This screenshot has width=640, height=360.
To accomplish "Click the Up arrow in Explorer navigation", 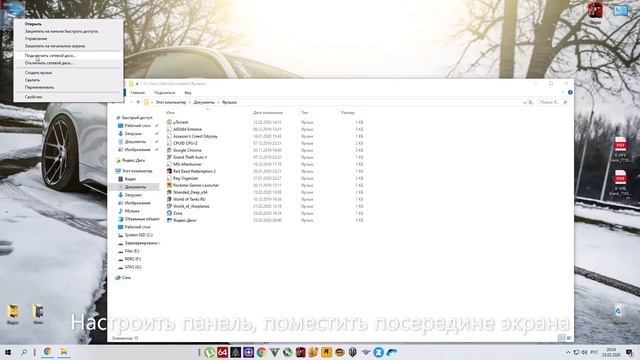I will (138, 102).
